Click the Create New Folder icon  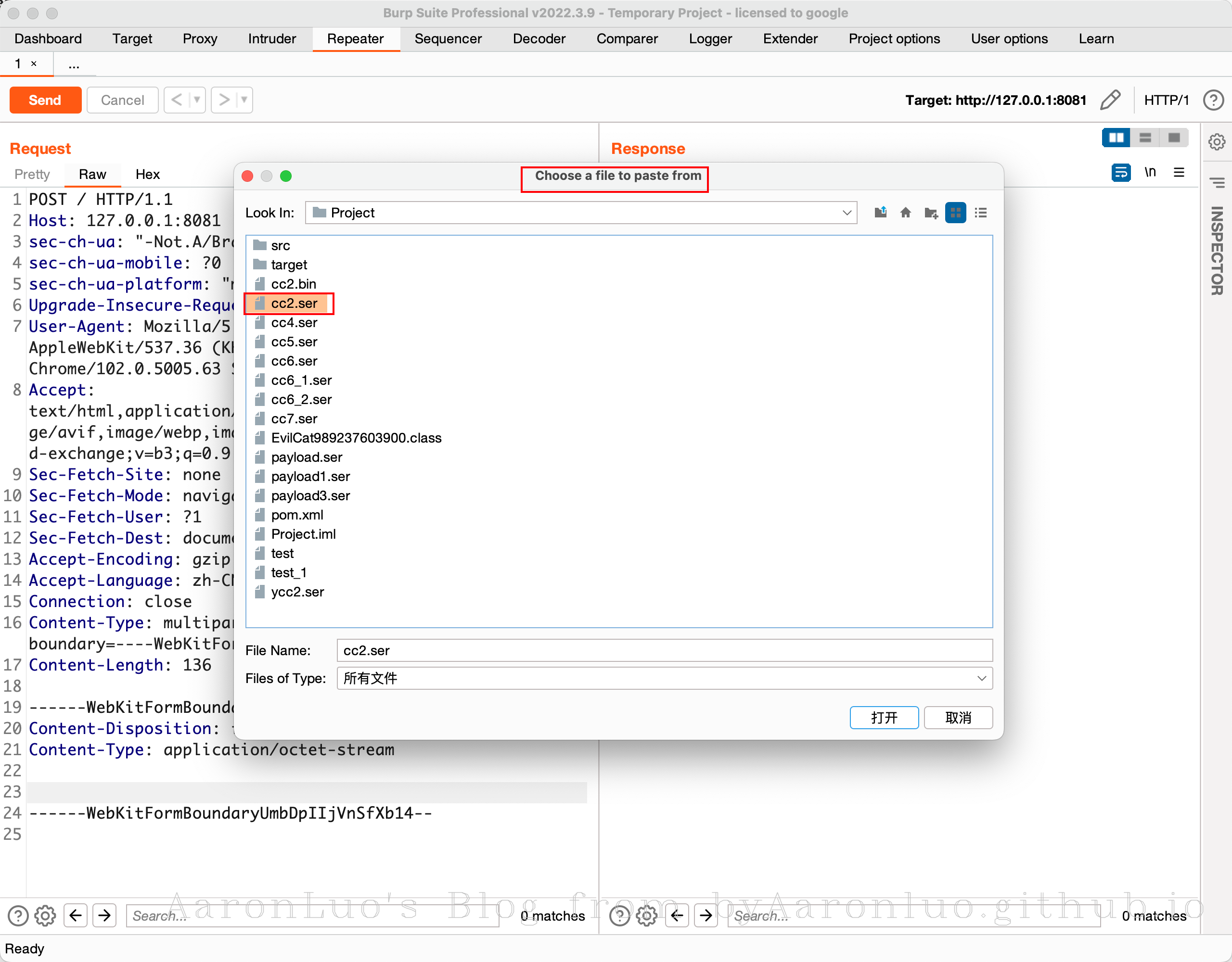pyautogui.click(x=931, y=213)
